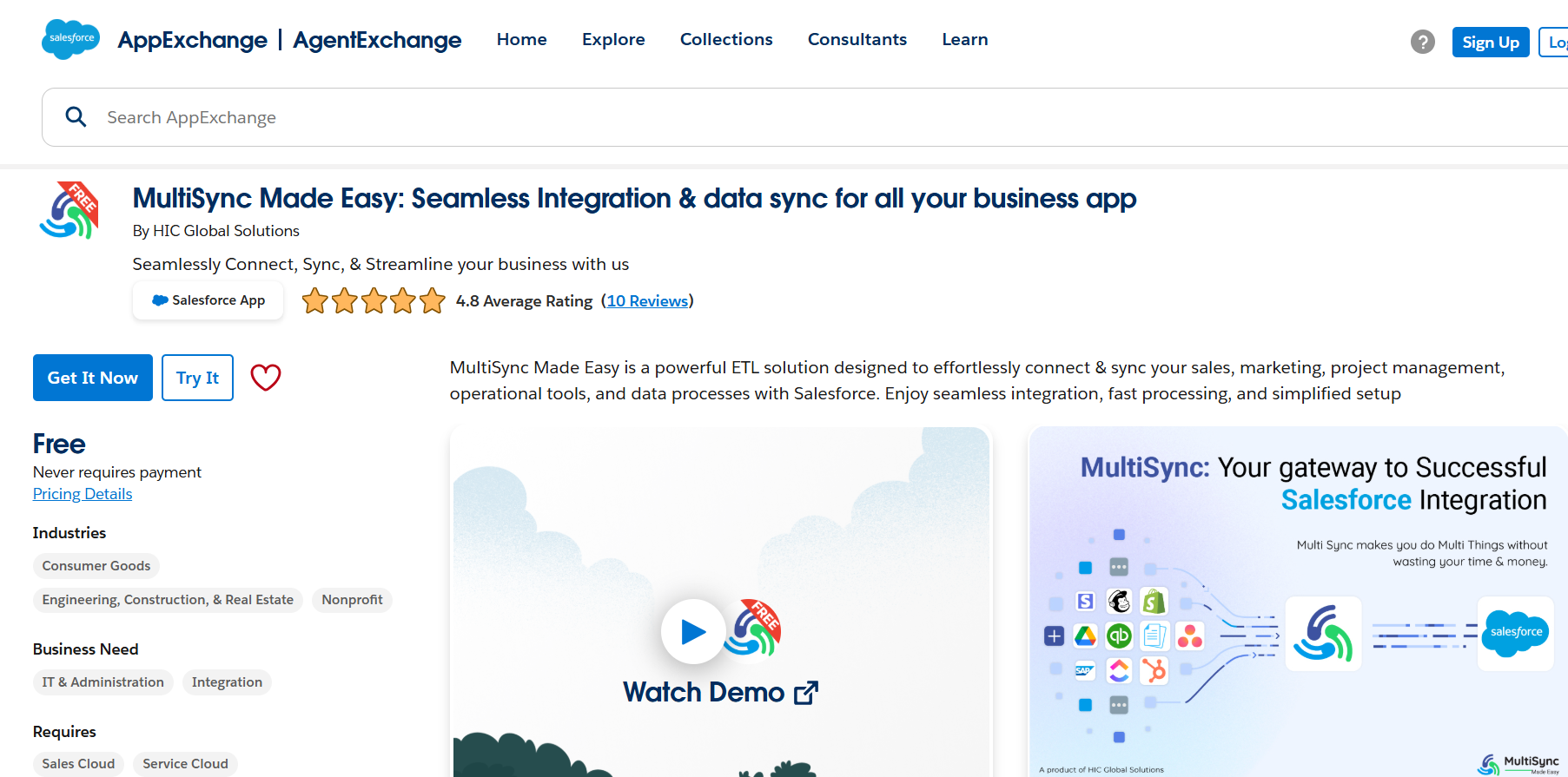Select the Integration business need tag
This screenshot has height=777, width=1568.
(x=227, y=682)
